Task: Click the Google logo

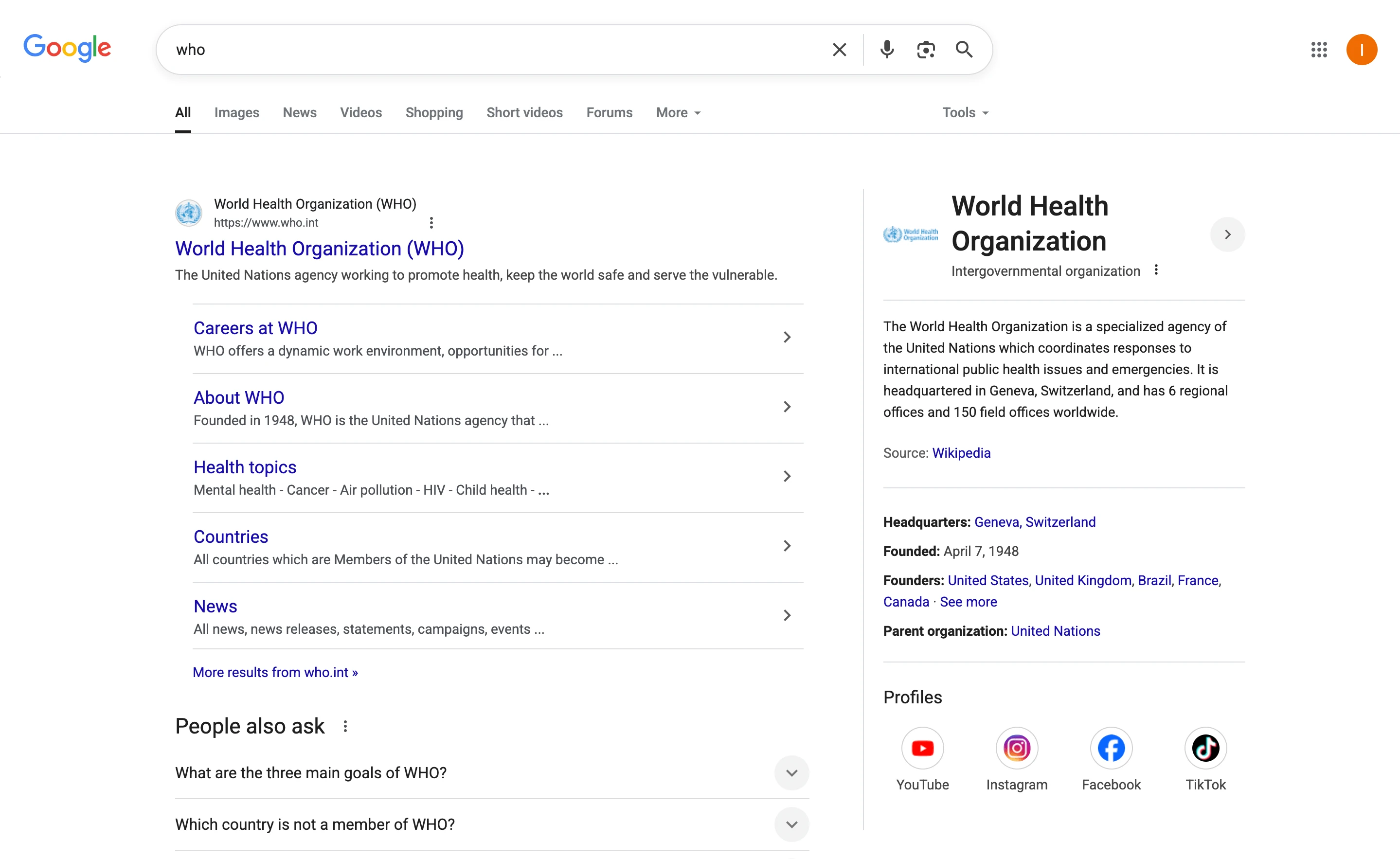Action: click(x=67, y=48)
